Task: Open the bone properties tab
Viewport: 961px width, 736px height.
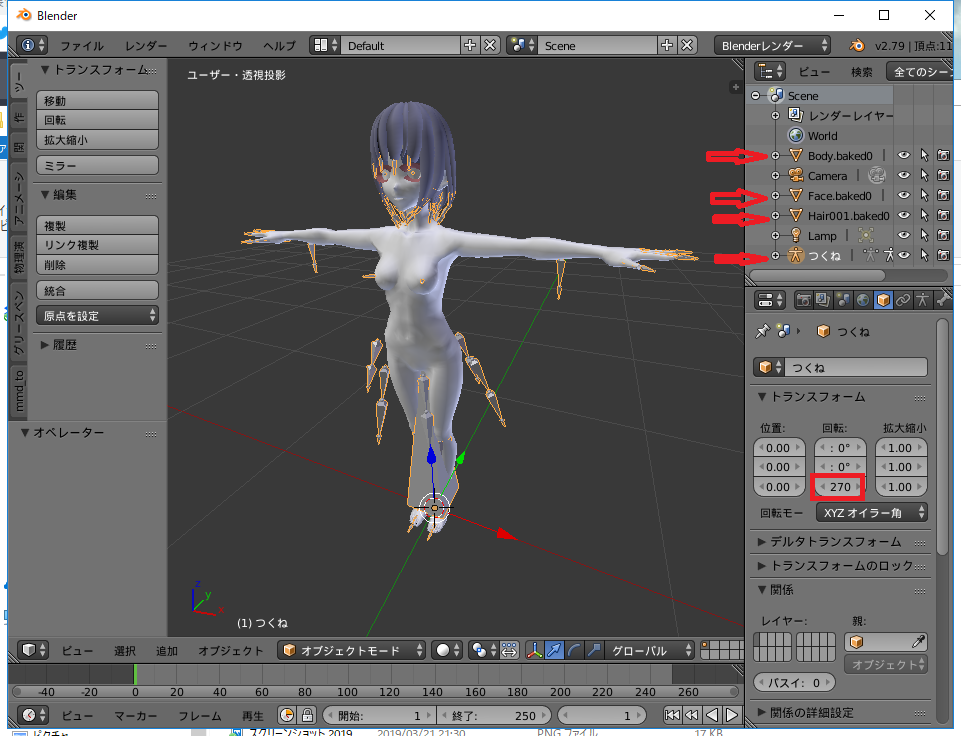Action: point(943,300)
